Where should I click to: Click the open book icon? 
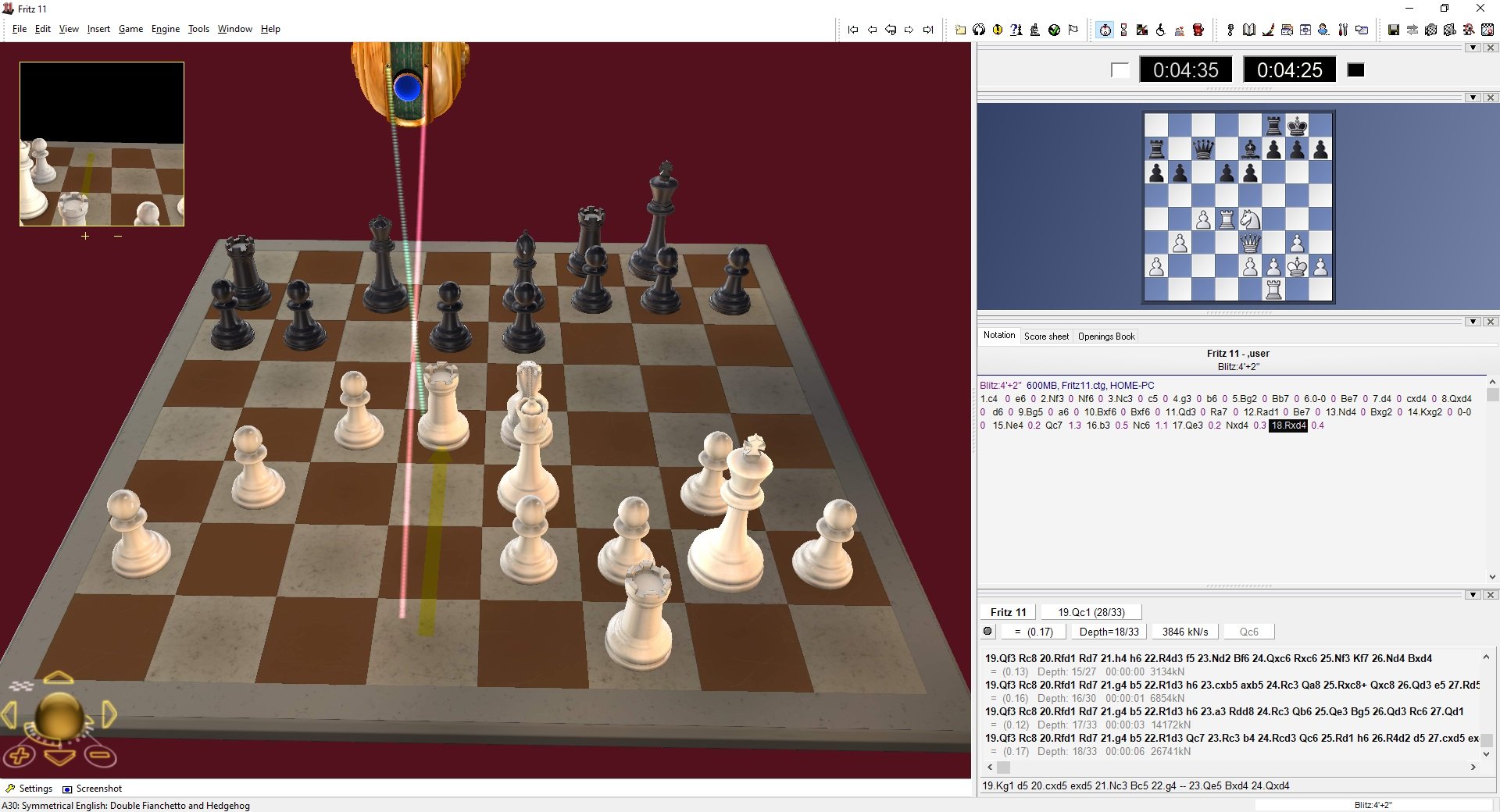click(1249, 30)
